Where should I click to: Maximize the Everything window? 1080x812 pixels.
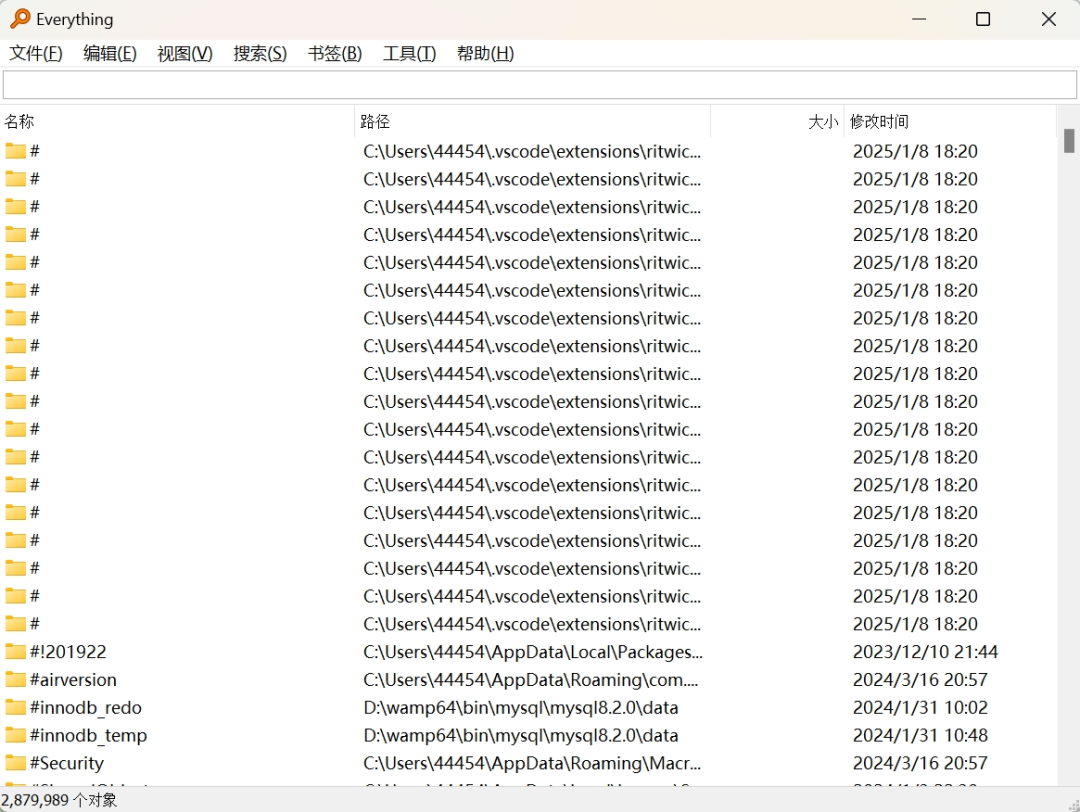click(x=983, y=19)
